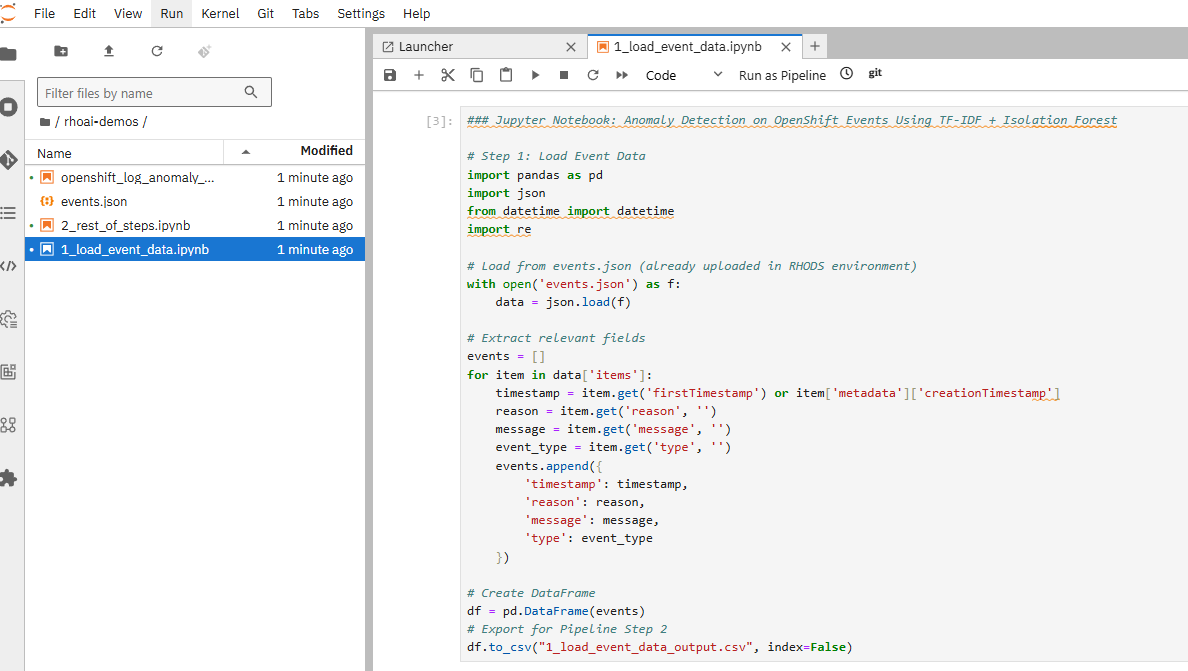Insert a new cell below with plus icon
Screen dimensions: 1188x671
click(419, 75)
